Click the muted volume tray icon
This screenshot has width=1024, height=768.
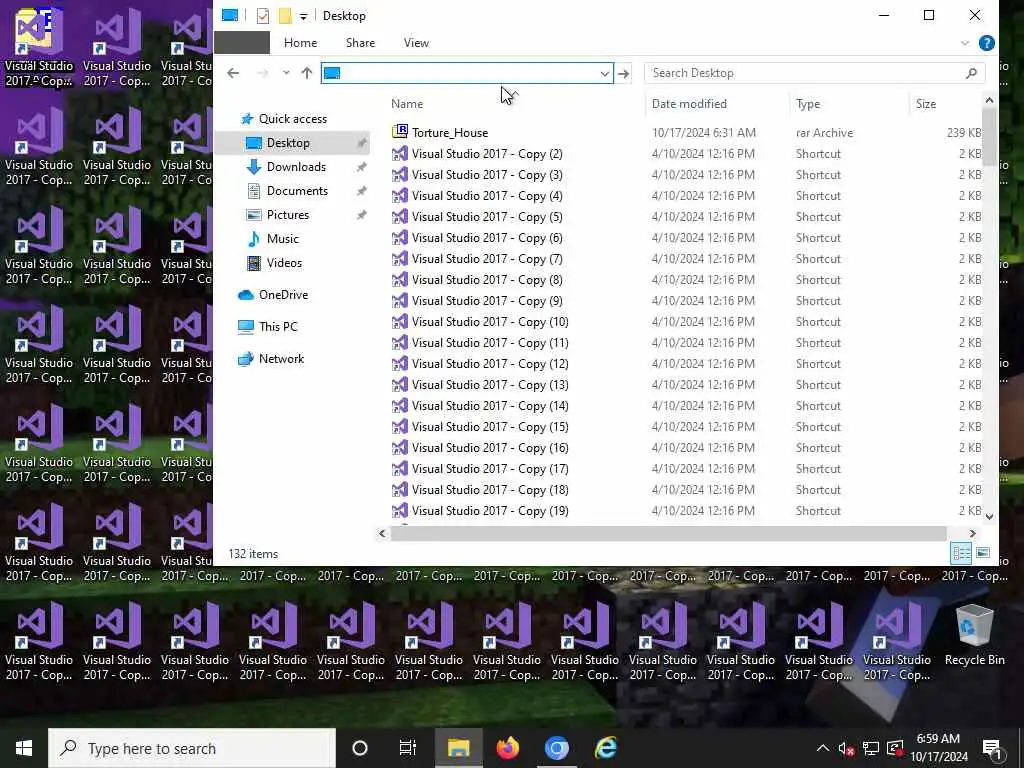[x=846, y=749]
